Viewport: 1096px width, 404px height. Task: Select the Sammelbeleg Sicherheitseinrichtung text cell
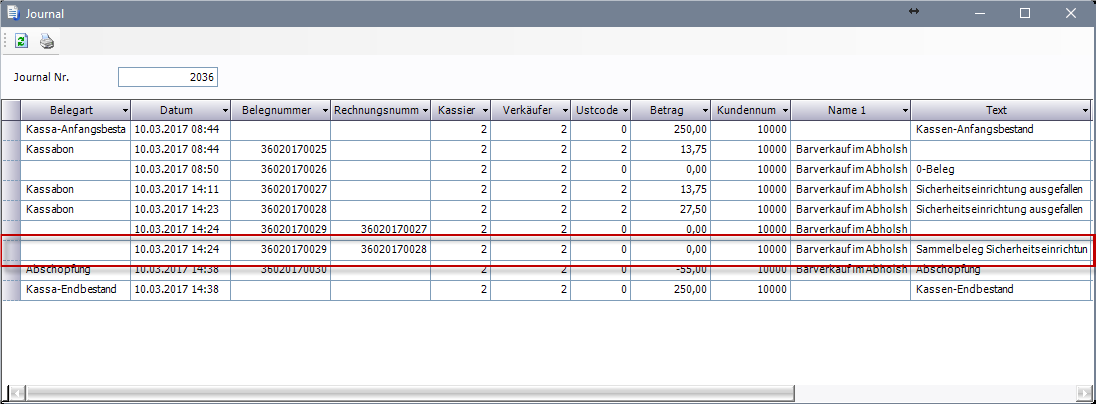tap(1000, 248)
